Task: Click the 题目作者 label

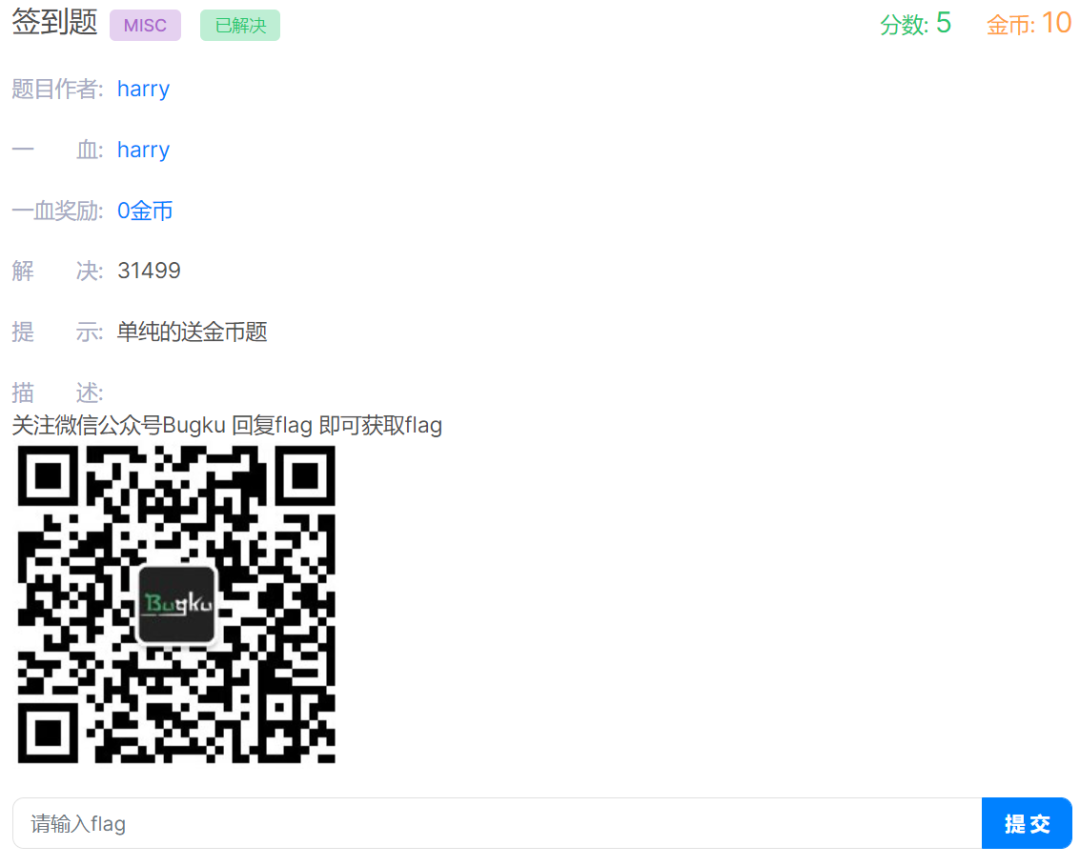Action: coord(57,89)
